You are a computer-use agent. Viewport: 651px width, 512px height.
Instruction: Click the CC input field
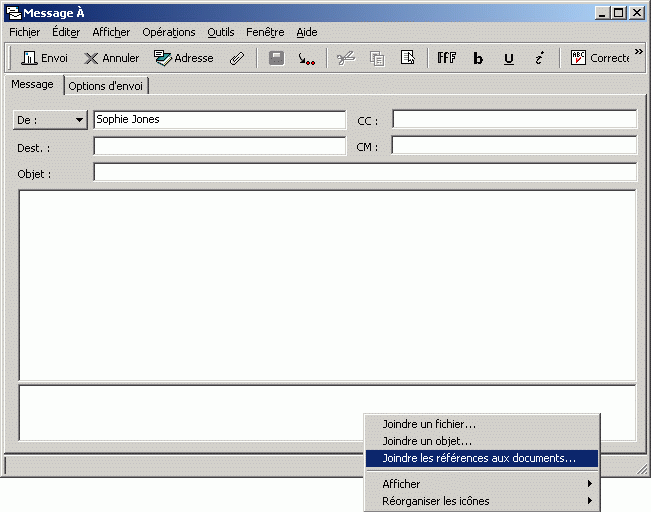(x=514, y=119)
